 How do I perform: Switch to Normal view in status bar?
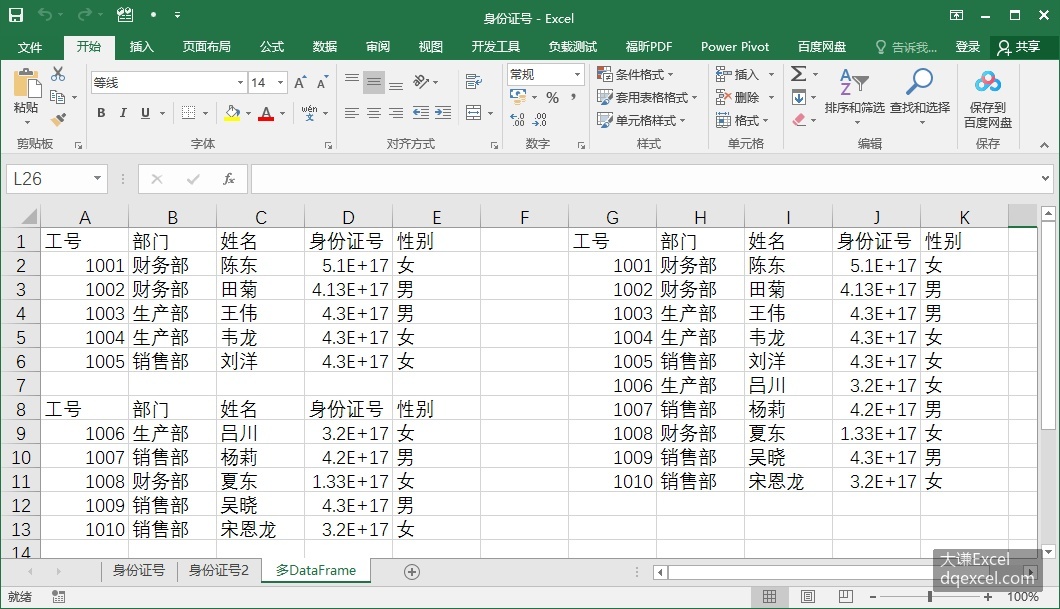[769, 597]
